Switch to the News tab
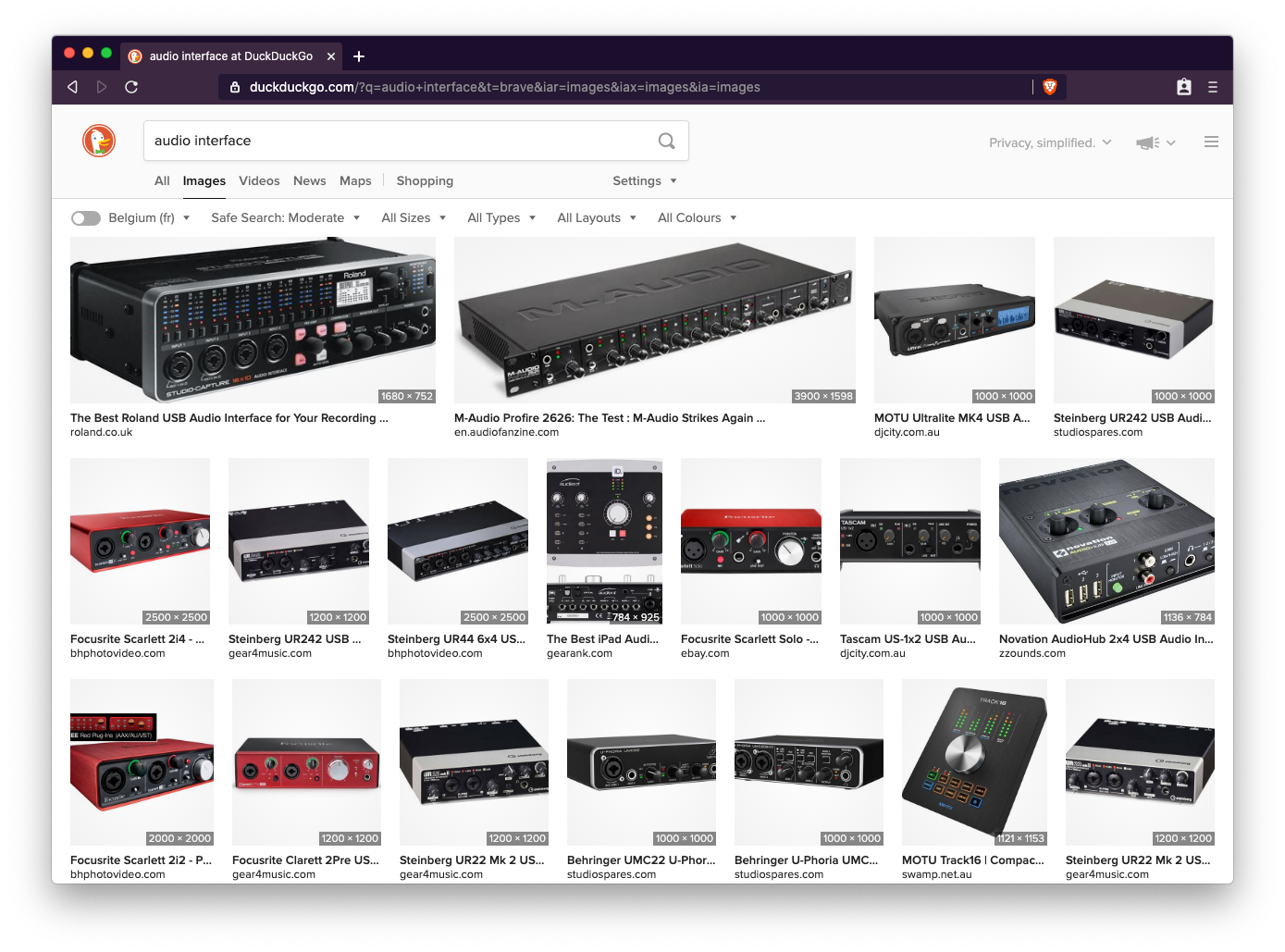Image resolution: width=1285 pixels, height=952 pixels. 309,181
